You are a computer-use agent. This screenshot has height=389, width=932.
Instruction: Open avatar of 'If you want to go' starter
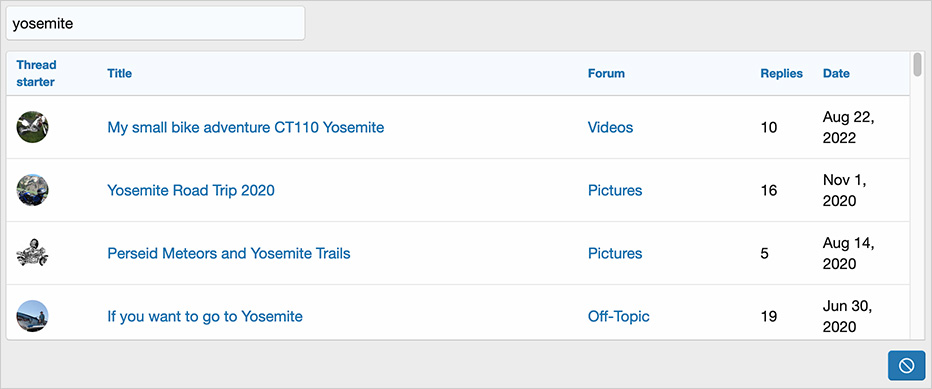(33, 316)
